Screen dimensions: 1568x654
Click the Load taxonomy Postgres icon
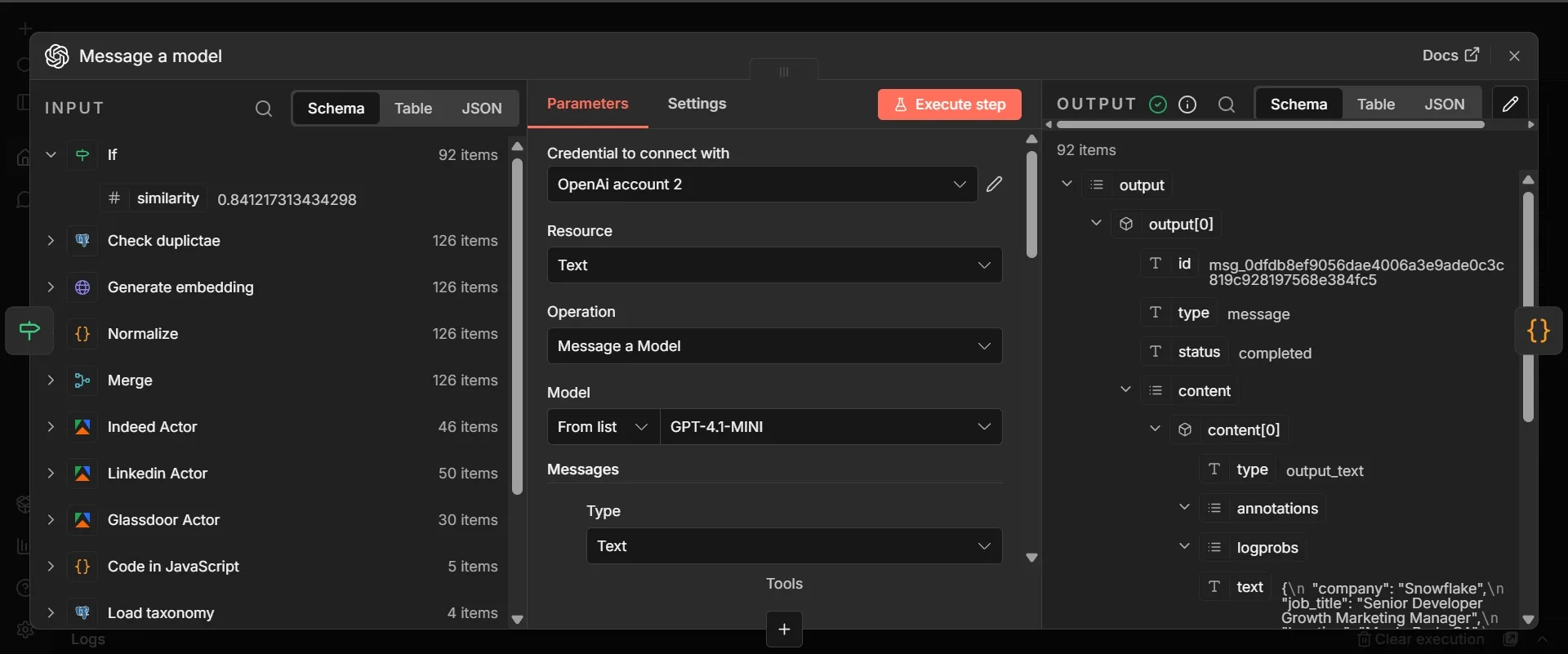(82, 613)
